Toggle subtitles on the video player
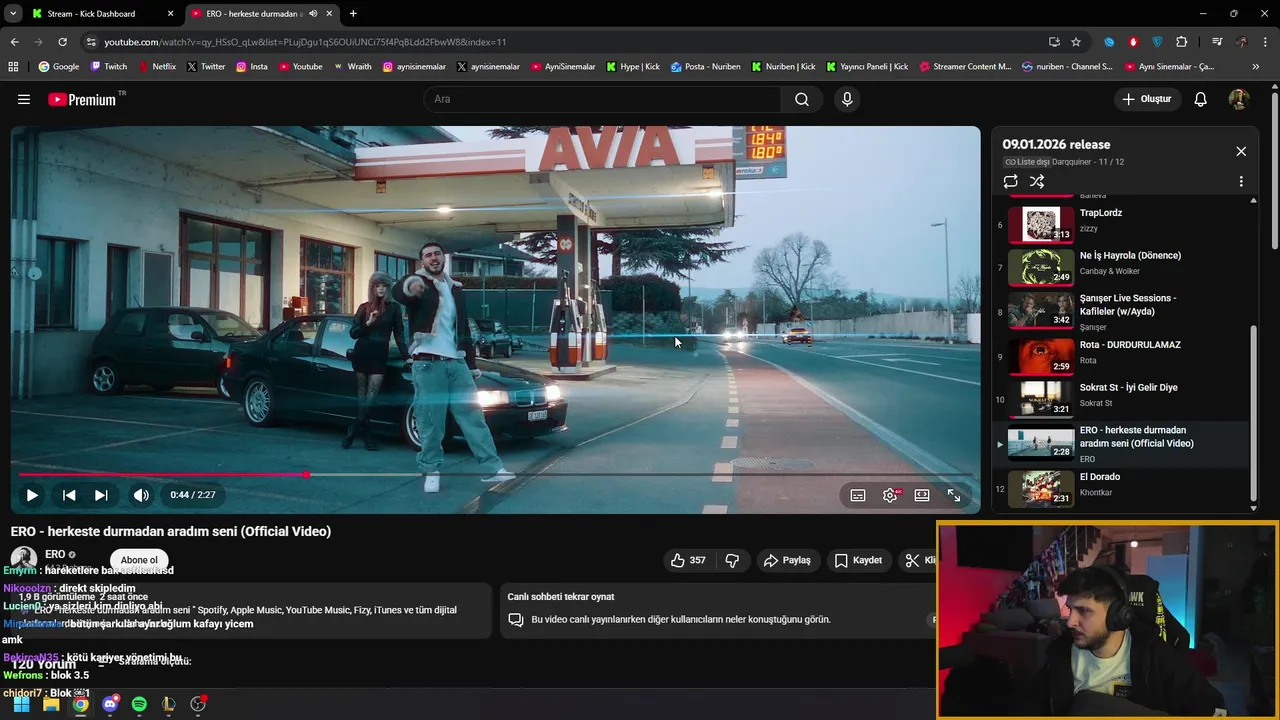 click(858, 495)
